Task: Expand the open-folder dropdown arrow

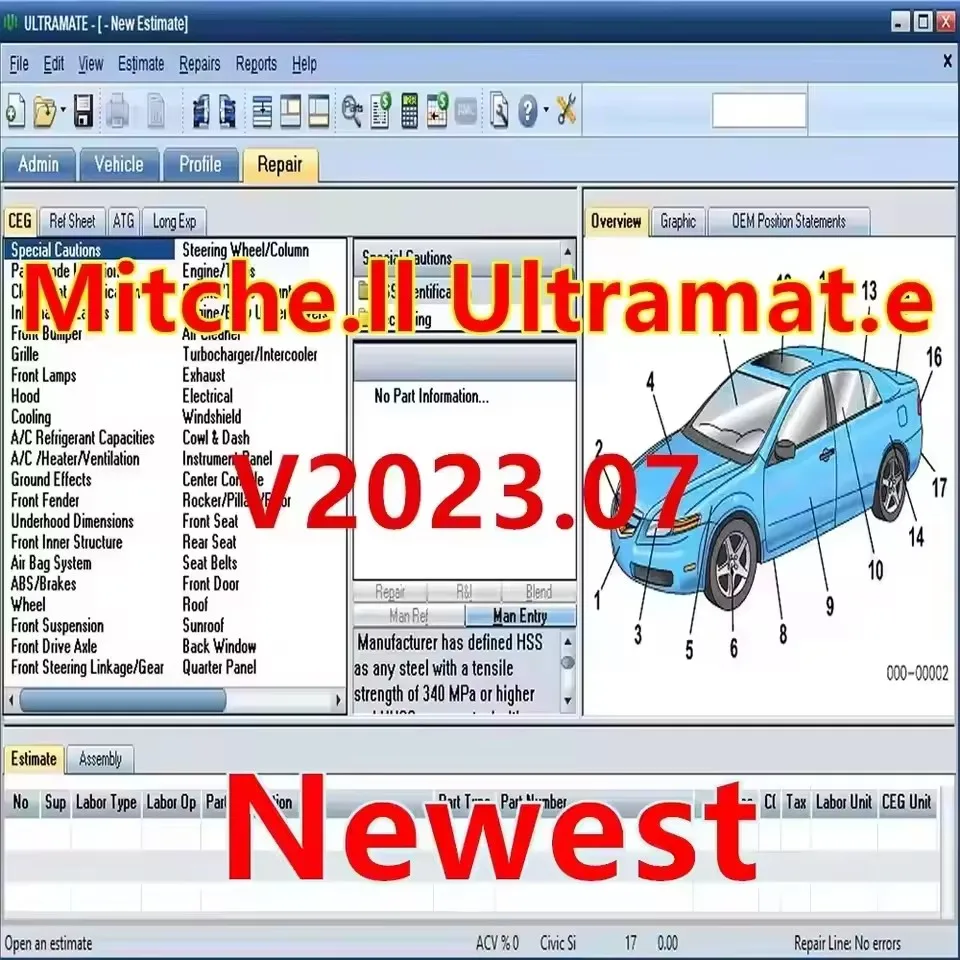Action: click(62, 111)
